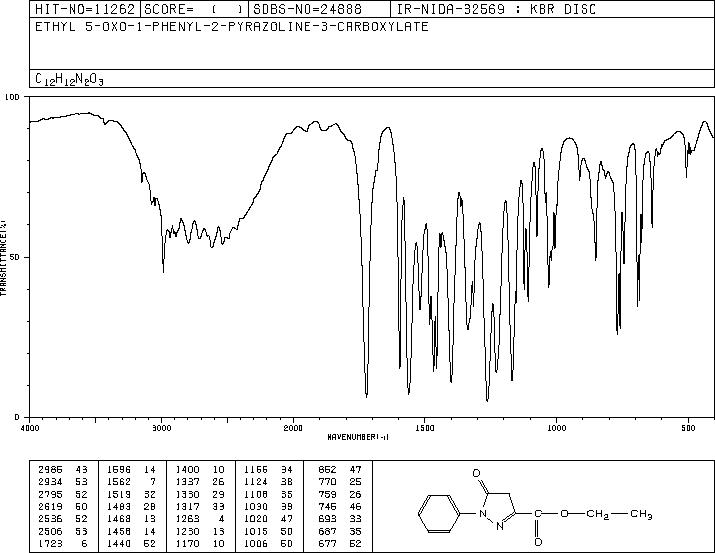Select the 1519 peak table entry
Screen dimensions: 715x553
point(131,494)
